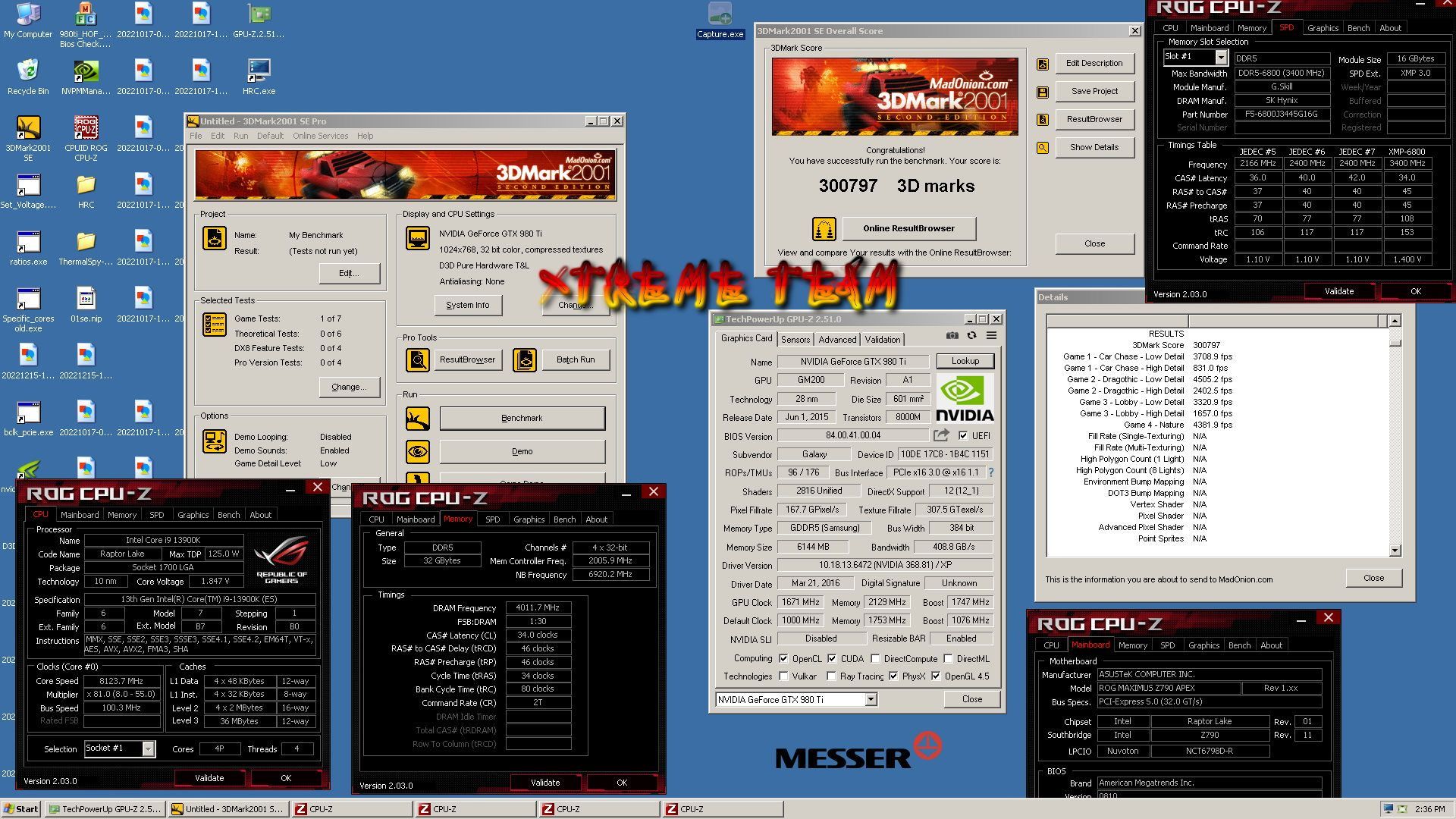Switch to the Advanced tab in GPU-Z

point(837,340)
